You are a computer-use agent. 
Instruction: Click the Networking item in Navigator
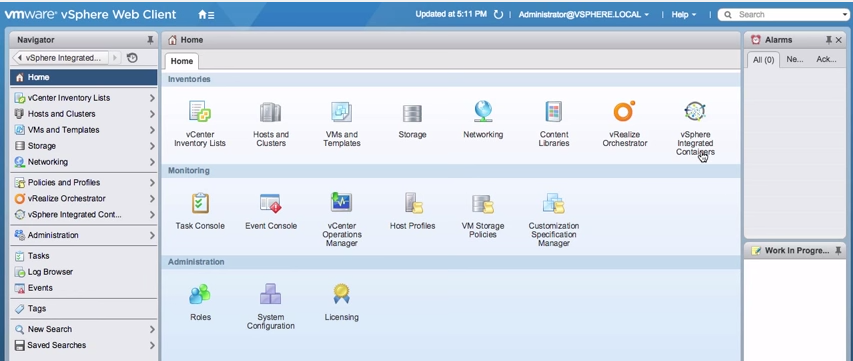tap(48, 162)
